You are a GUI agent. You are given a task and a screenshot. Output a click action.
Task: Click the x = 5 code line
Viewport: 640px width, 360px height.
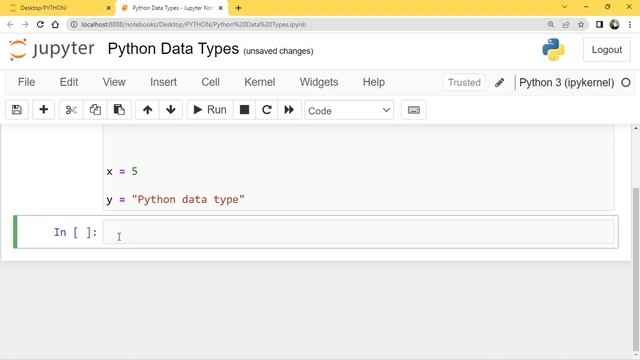pyautogui.click(x=122, y=171)
